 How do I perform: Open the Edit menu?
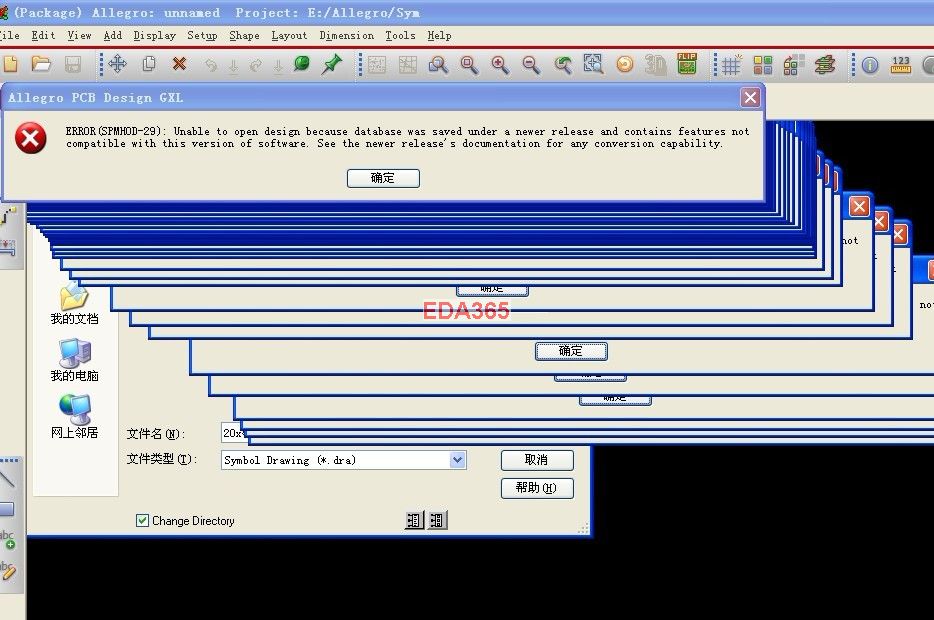tap(43, 36)
